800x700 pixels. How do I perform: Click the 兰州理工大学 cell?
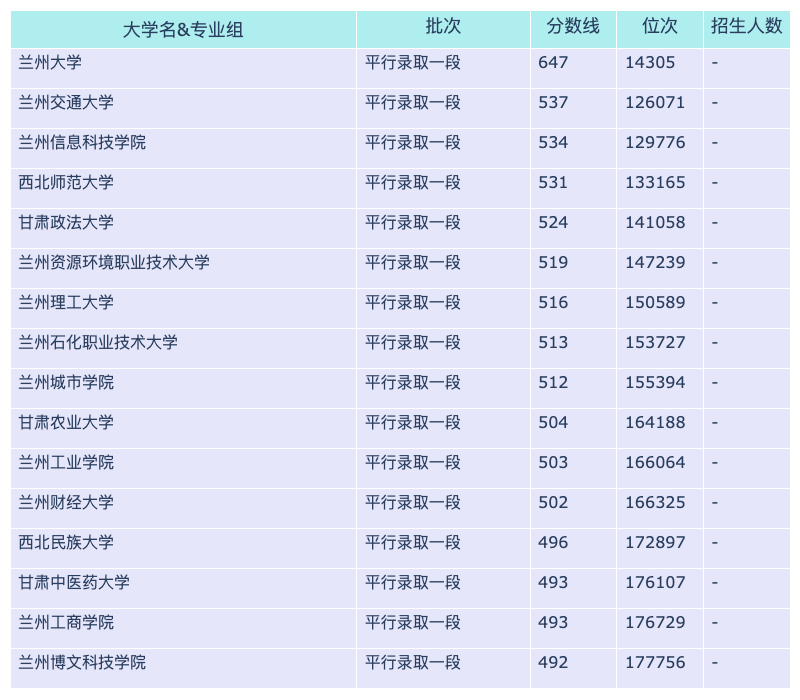66,303
